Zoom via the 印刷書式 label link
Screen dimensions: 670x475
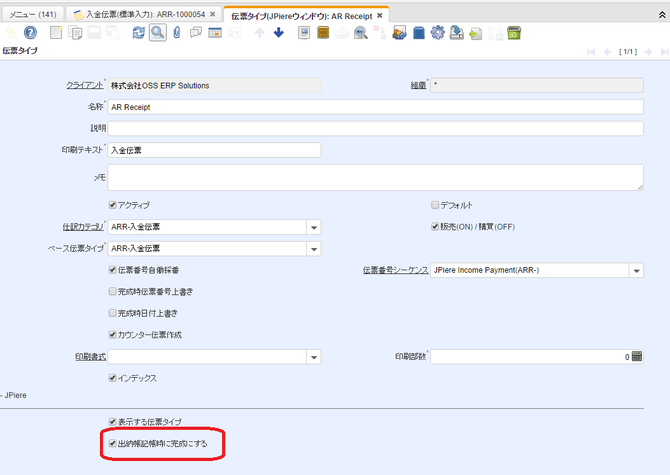pos(90,357)
